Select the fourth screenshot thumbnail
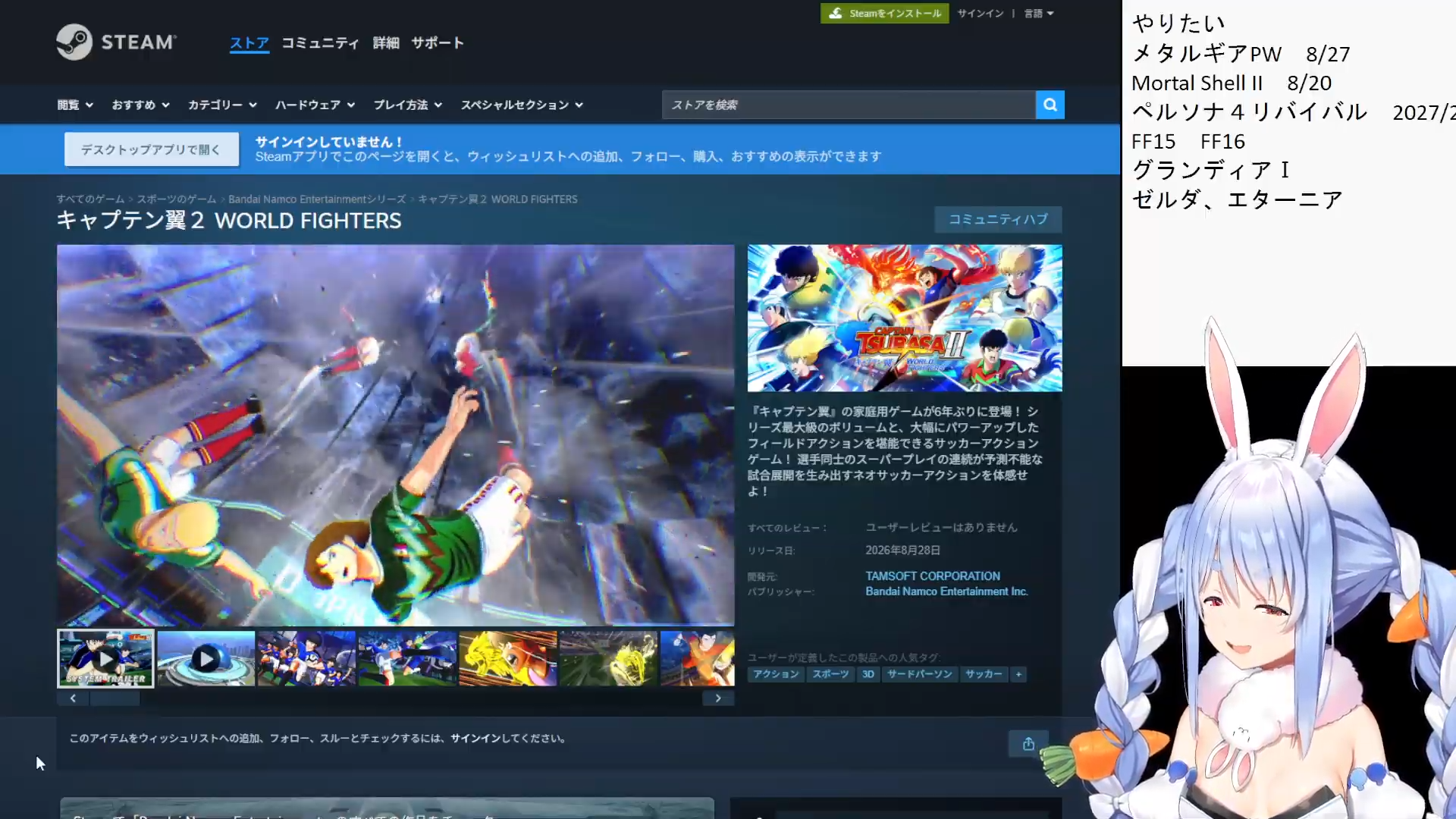1456x819 pixels. (x=407, y=658)
